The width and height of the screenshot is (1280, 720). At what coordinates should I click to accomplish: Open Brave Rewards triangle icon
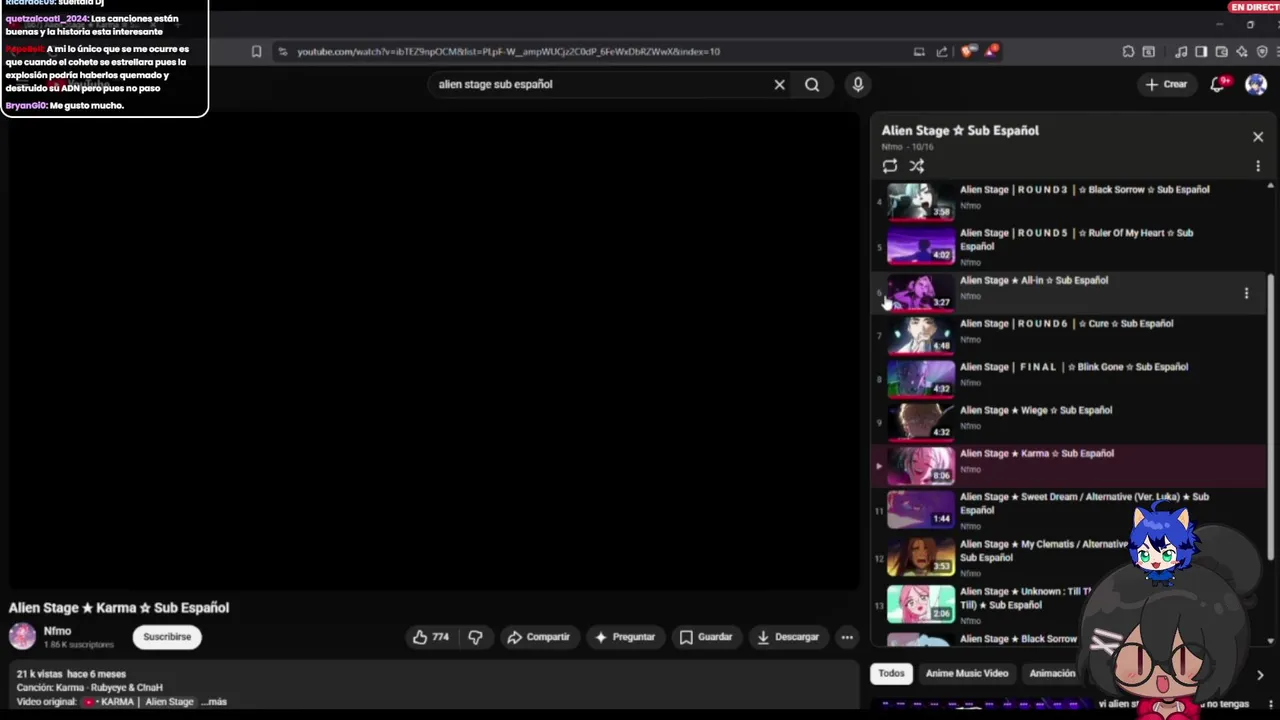[991, 50]
